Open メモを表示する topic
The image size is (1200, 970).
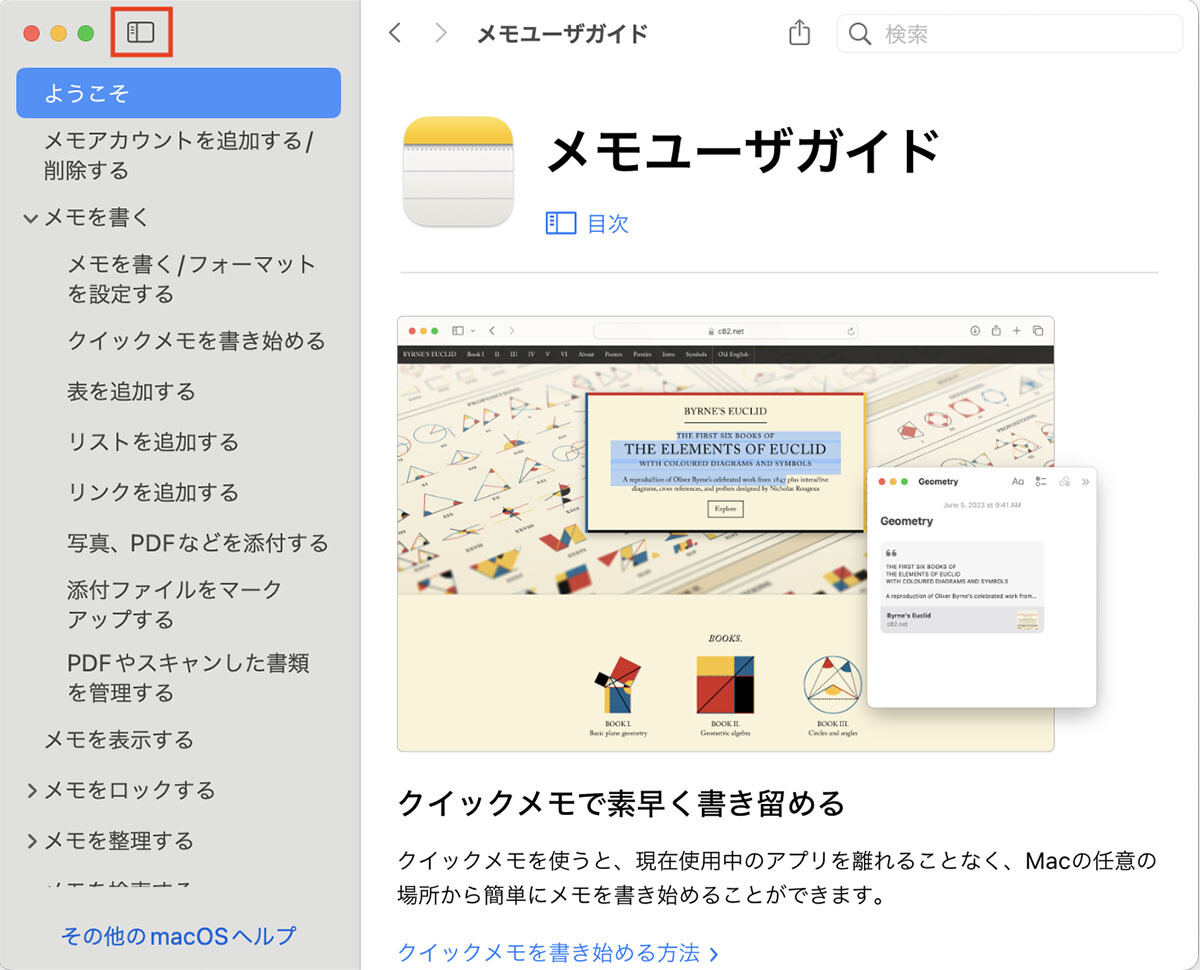119,740
